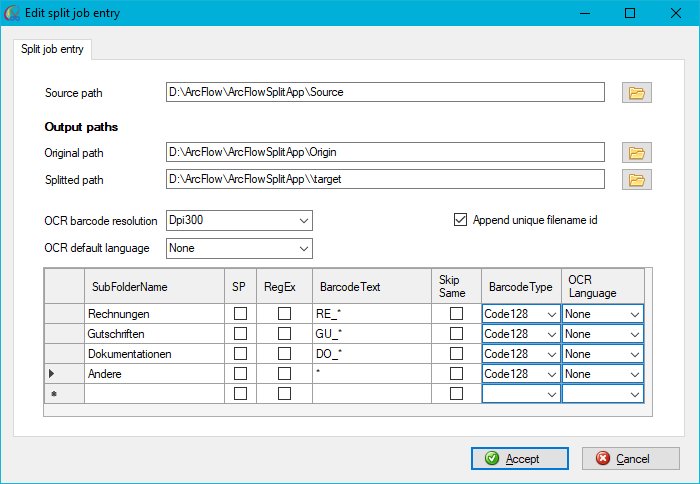Click the Splitted path input field
This screenshot has height=484, width=700.
tap(385, 179)
